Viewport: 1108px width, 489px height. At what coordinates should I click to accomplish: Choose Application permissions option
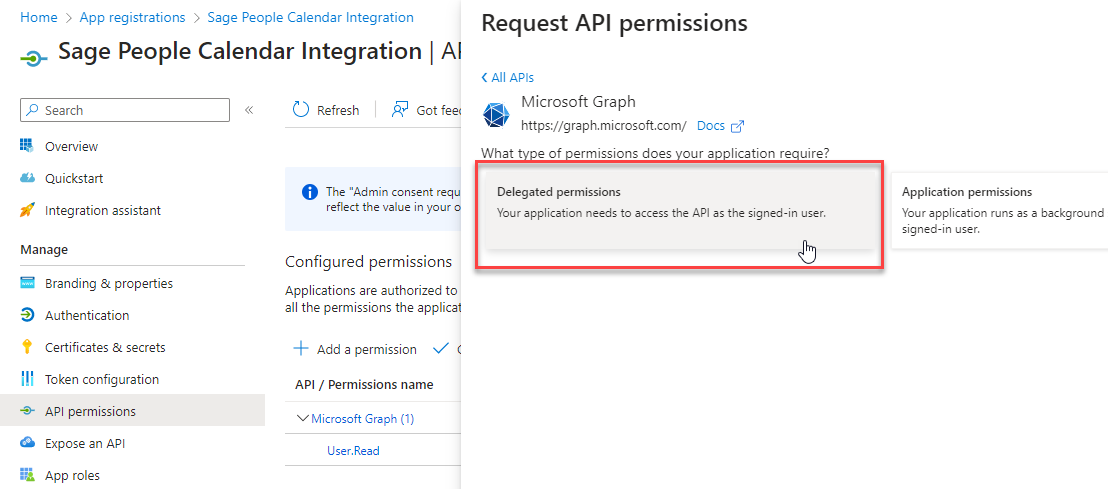1000,209
